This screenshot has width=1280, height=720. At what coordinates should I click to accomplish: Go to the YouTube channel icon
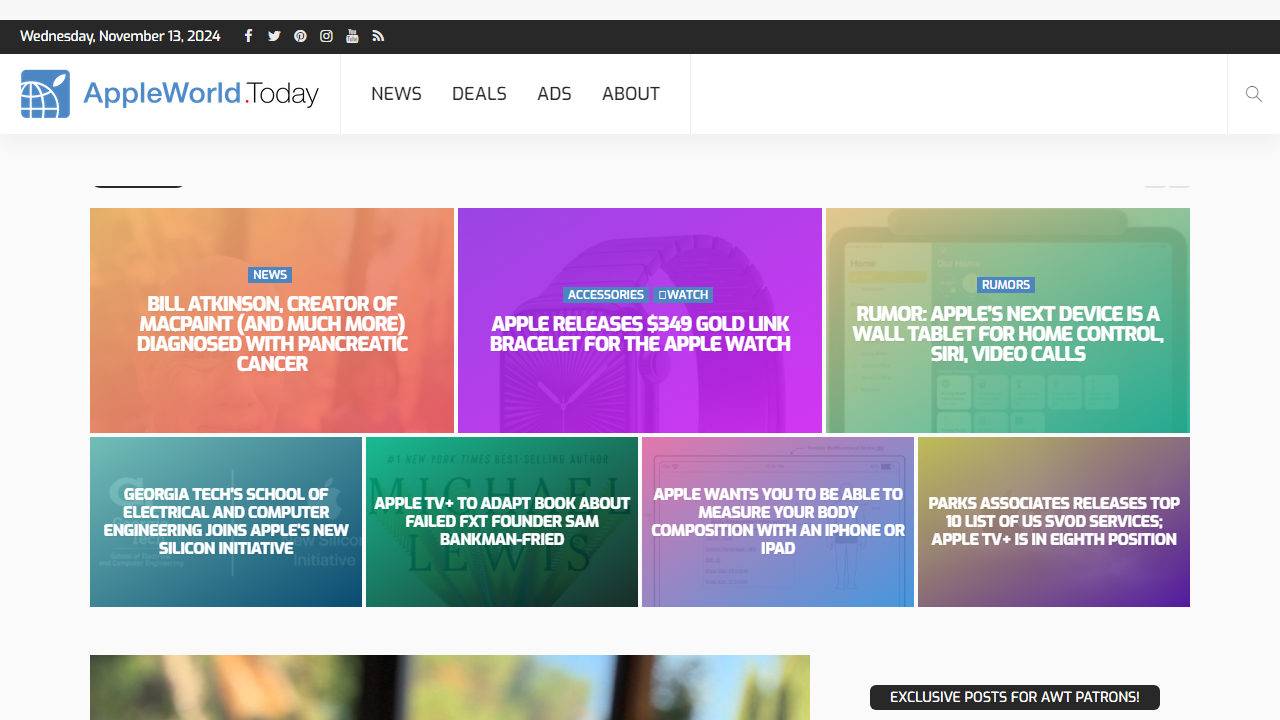pyautogui.click(x=352, y=36)
